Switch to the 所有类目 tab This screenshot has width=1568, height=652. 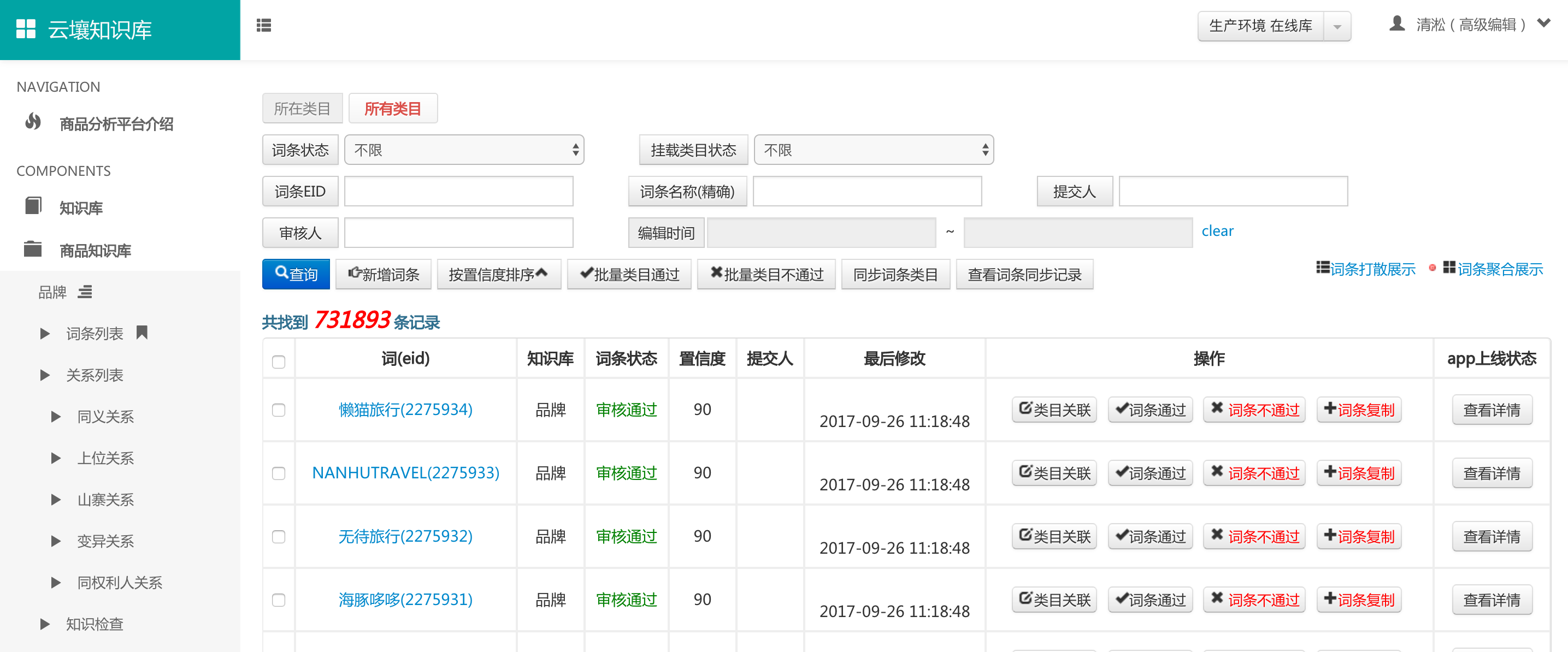click(393, 108)
